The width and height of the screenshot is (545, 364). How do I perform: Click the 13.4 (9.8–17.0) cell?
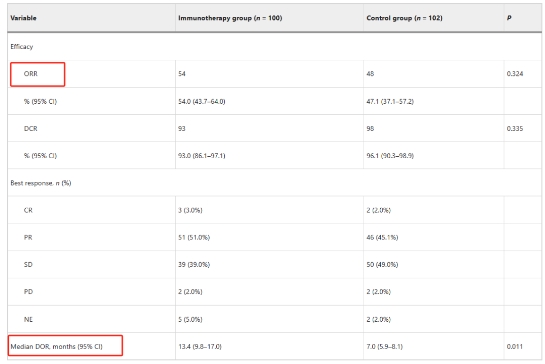click(x=200, y=346)
